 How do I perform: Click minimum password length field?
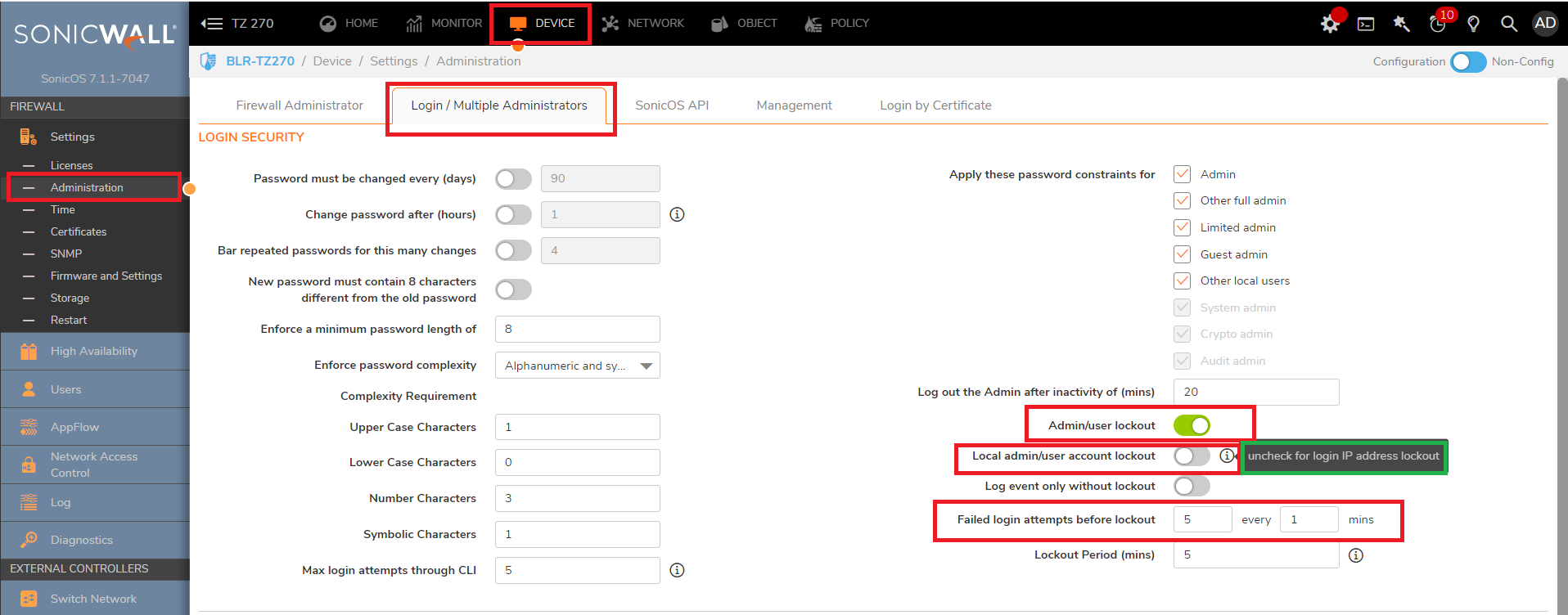coord(578,329)
